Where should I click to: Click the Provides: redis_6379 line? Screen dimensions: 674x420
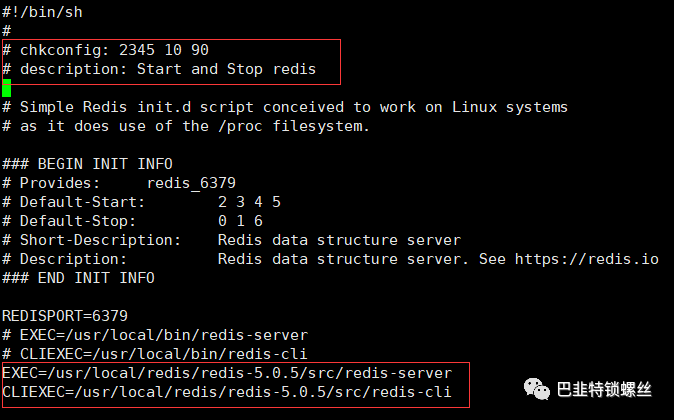(119, 183)
